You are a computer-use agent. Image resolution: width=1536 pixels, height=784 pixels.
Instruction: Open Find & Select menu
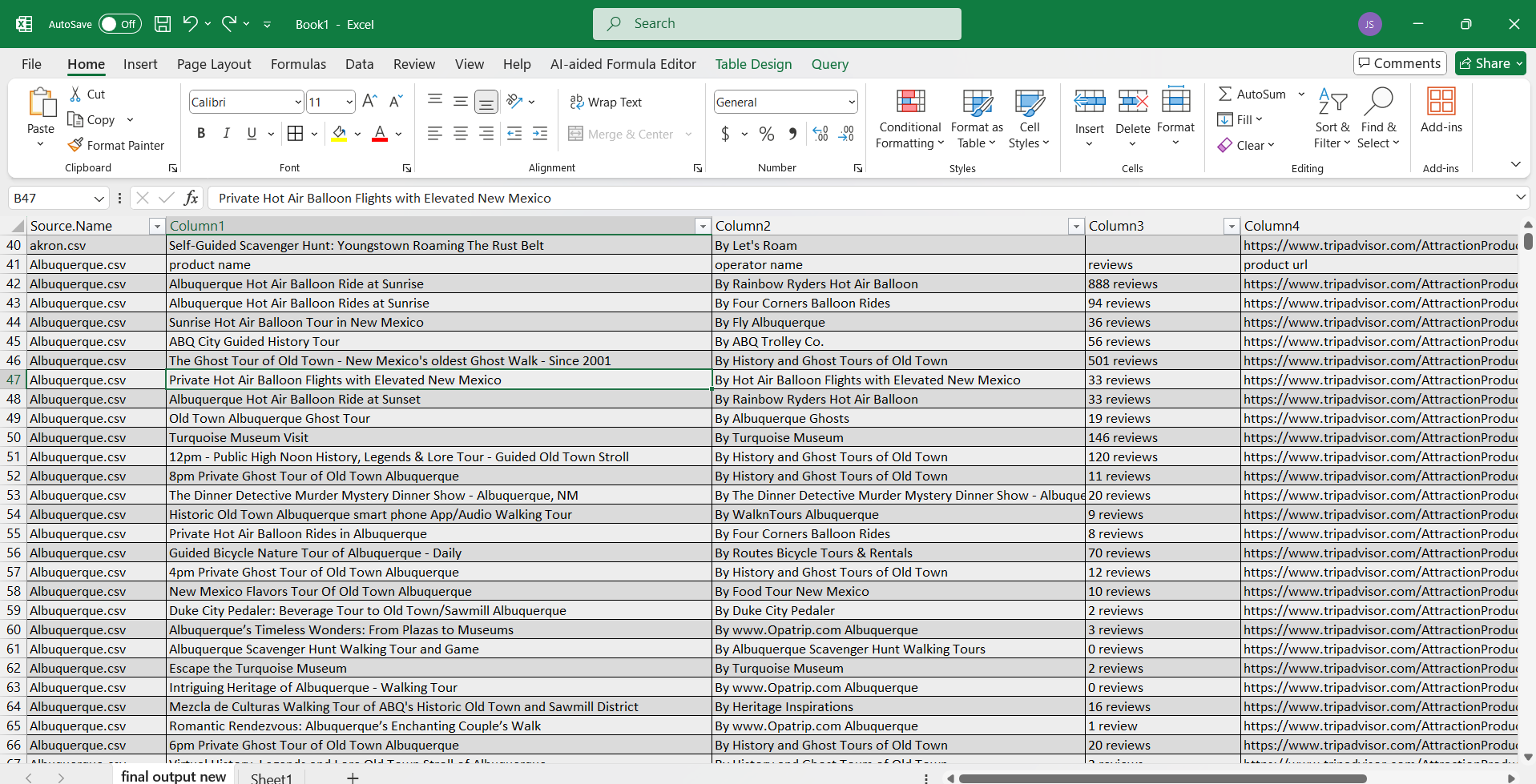point(1378,119)
